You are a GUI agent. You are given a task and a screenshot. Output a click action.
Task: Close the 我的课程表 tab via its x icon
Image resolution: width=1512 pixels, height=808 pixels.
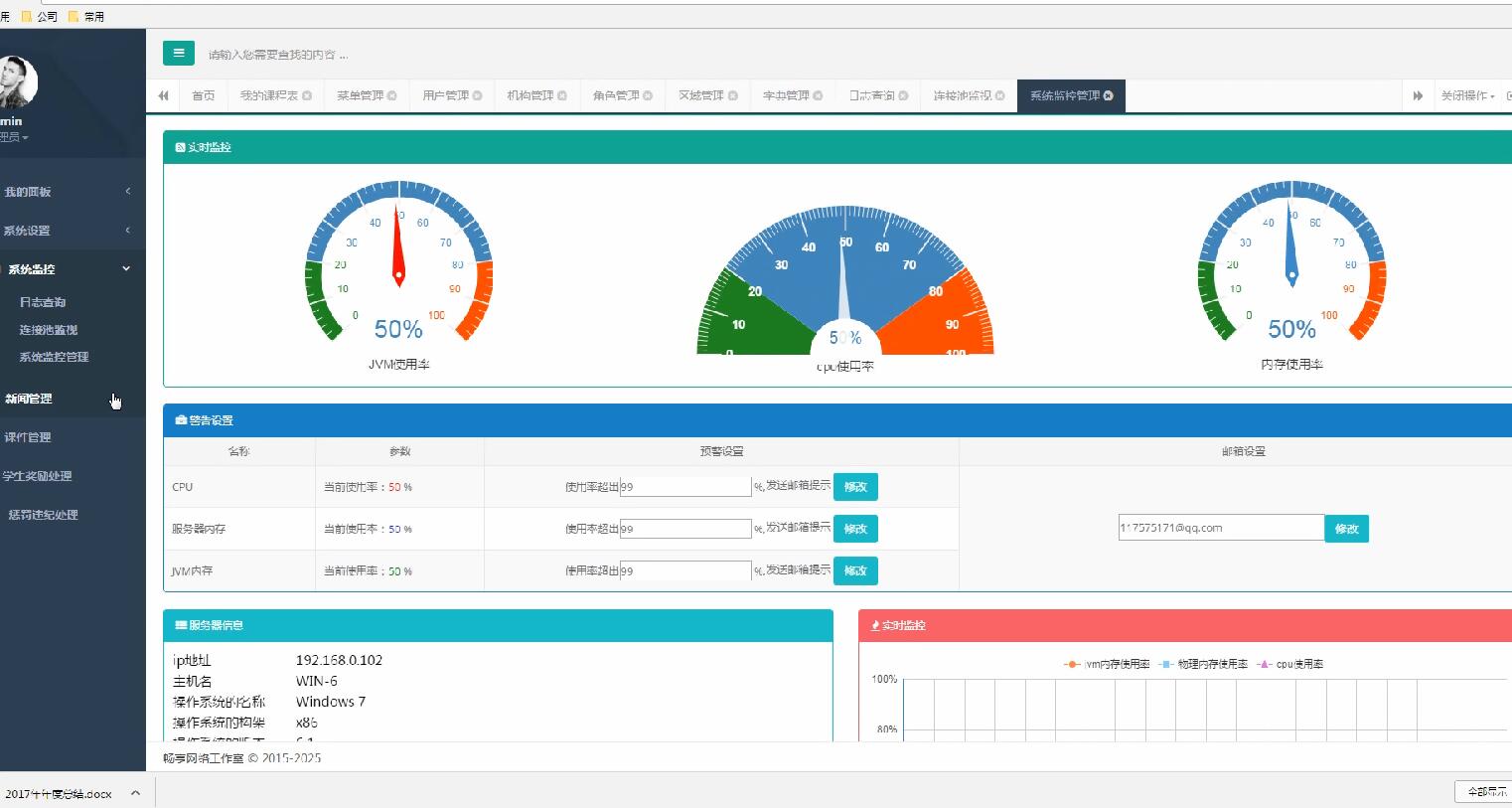click(x=307, y=95)
